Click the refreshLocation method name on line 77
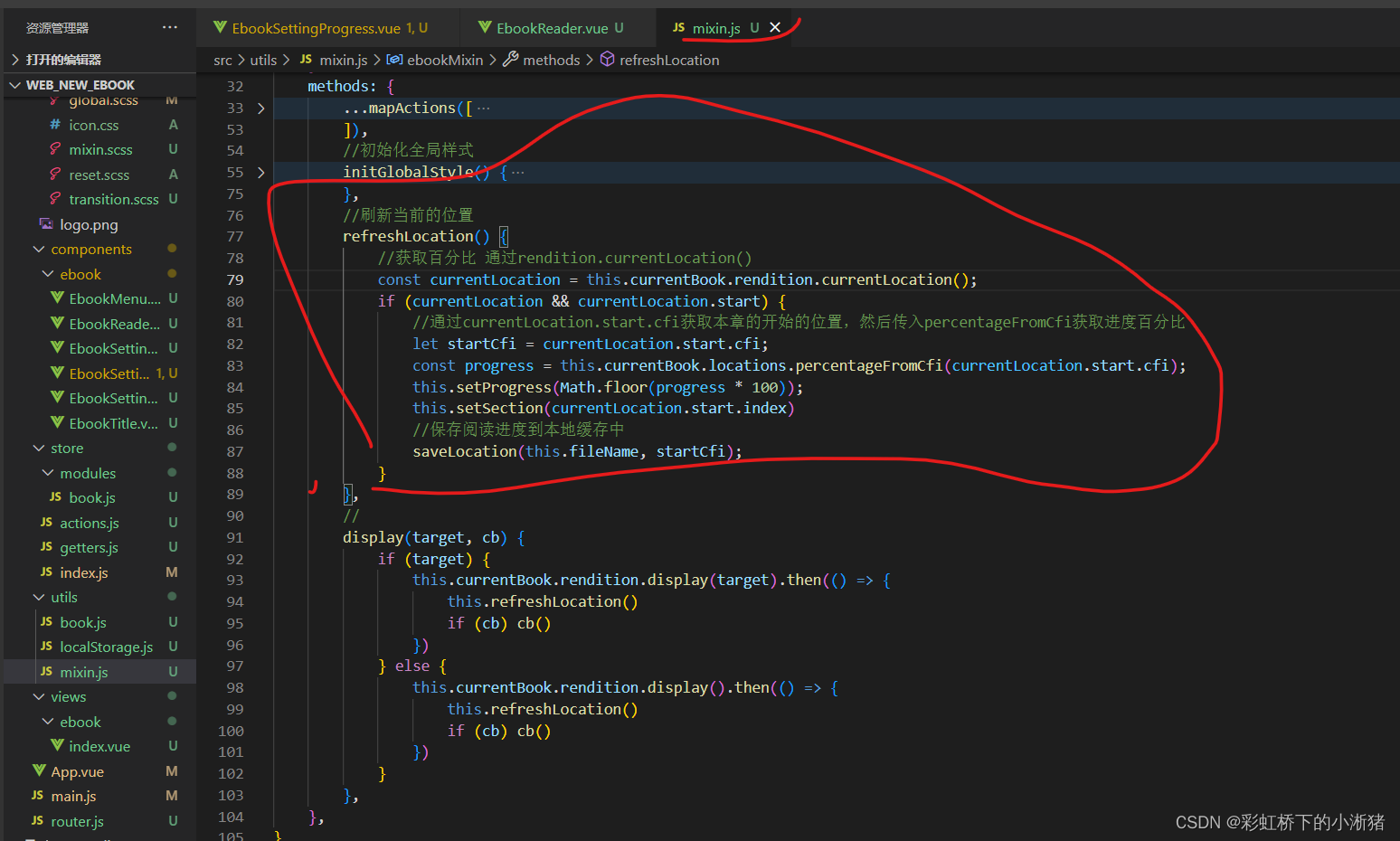Screen dimensions: 1400x841 [408, 236]
